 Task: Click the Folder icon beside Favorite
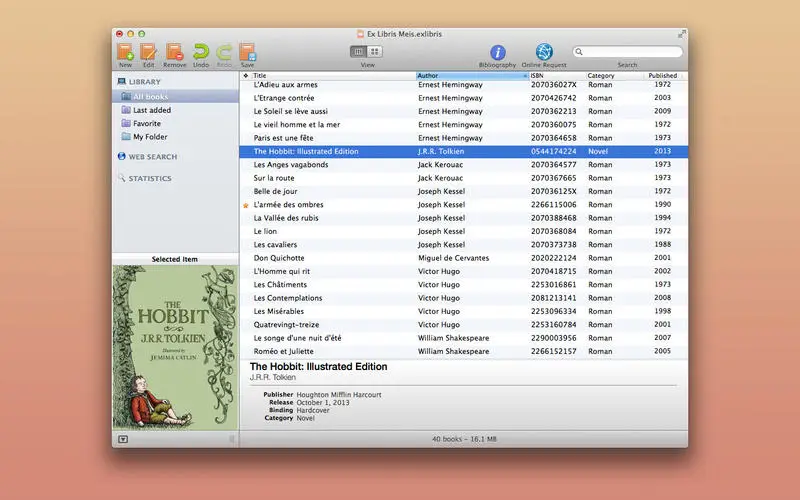126,123
